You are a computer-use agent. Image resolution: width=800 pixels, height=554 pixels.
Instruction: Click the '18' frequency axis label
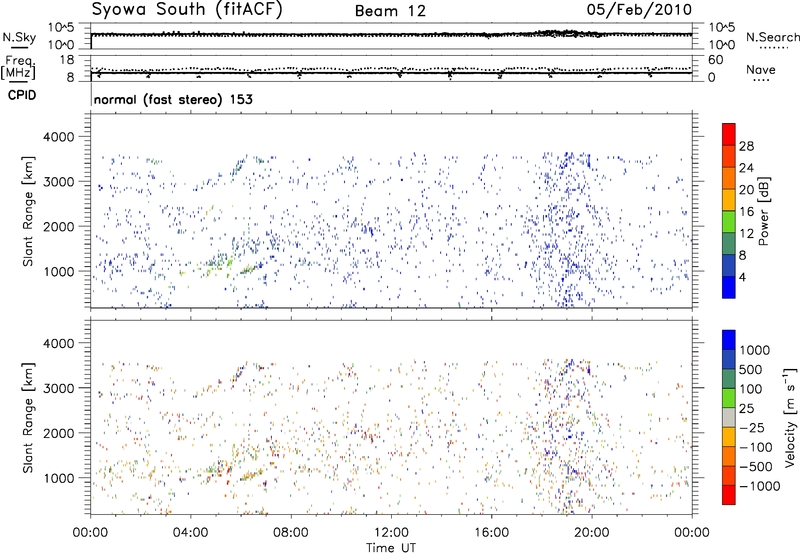pos(67,60)
